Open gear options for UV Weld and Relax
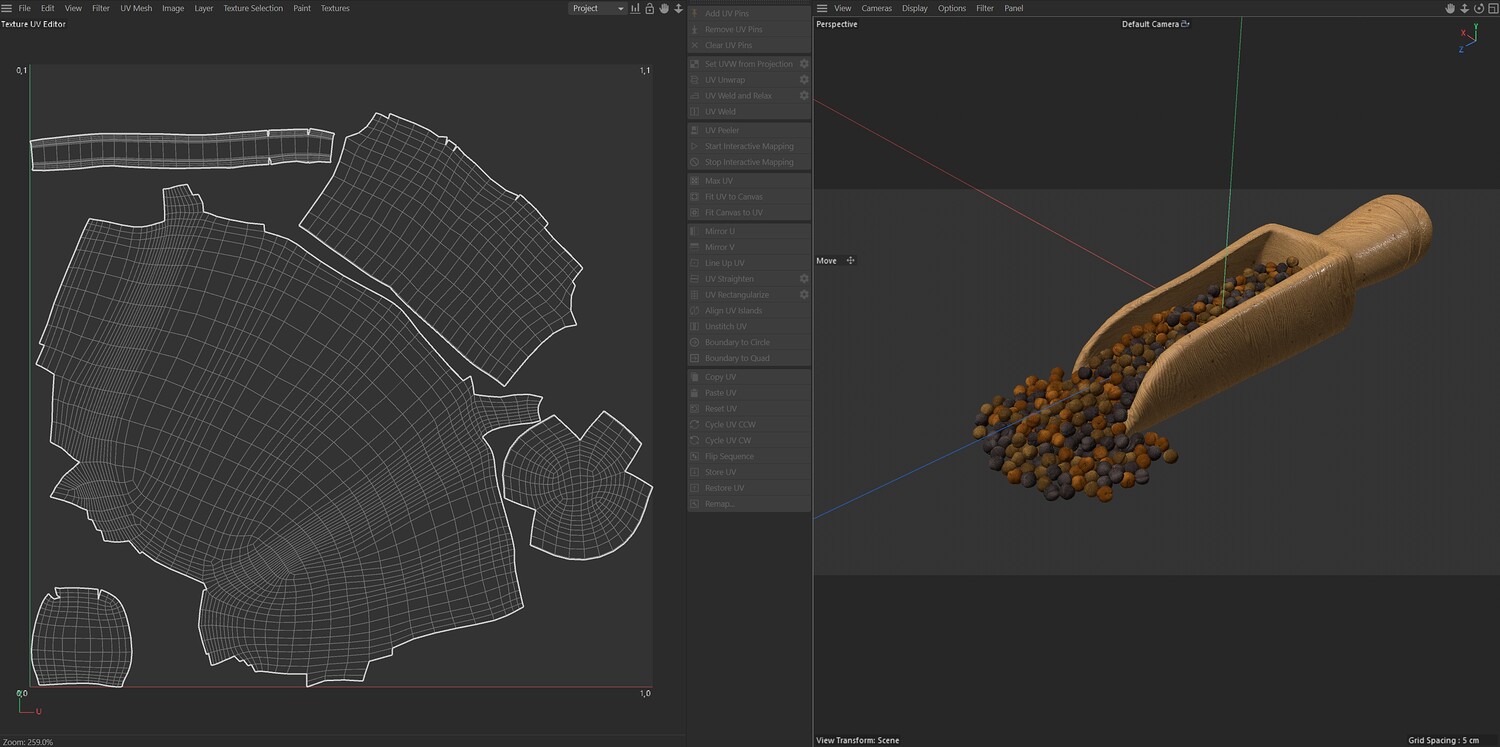 803,96
